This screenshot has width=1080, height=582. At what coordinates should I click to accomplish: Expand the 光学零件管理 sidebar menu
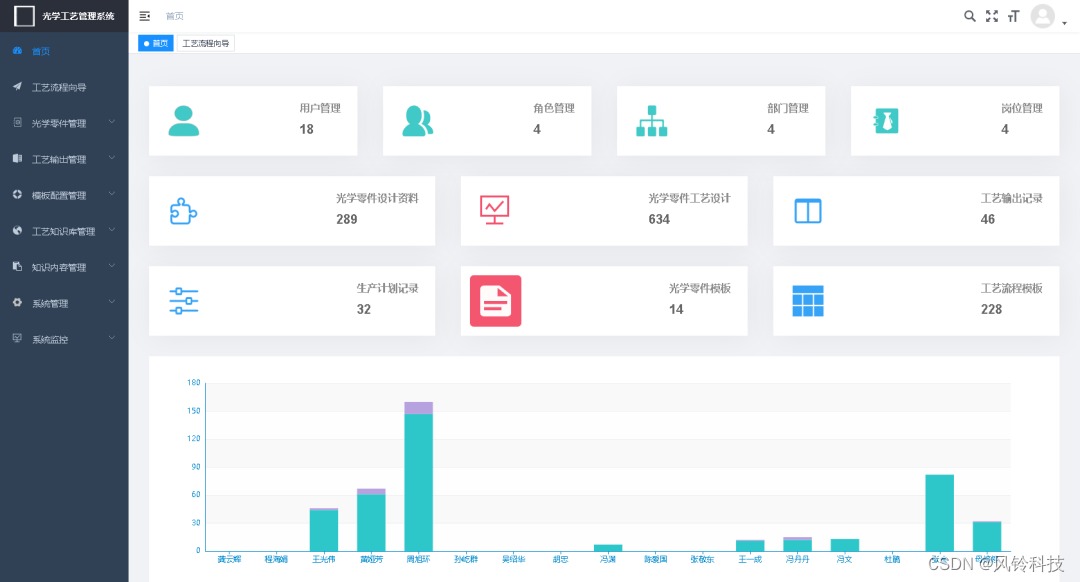[x=64, y=123]
